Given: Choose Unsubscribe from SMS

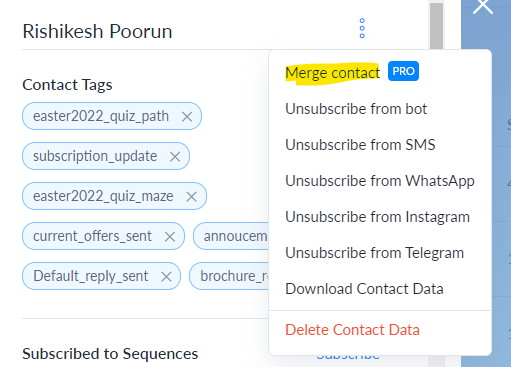Looking at the screenshot, I should point(360,145).
